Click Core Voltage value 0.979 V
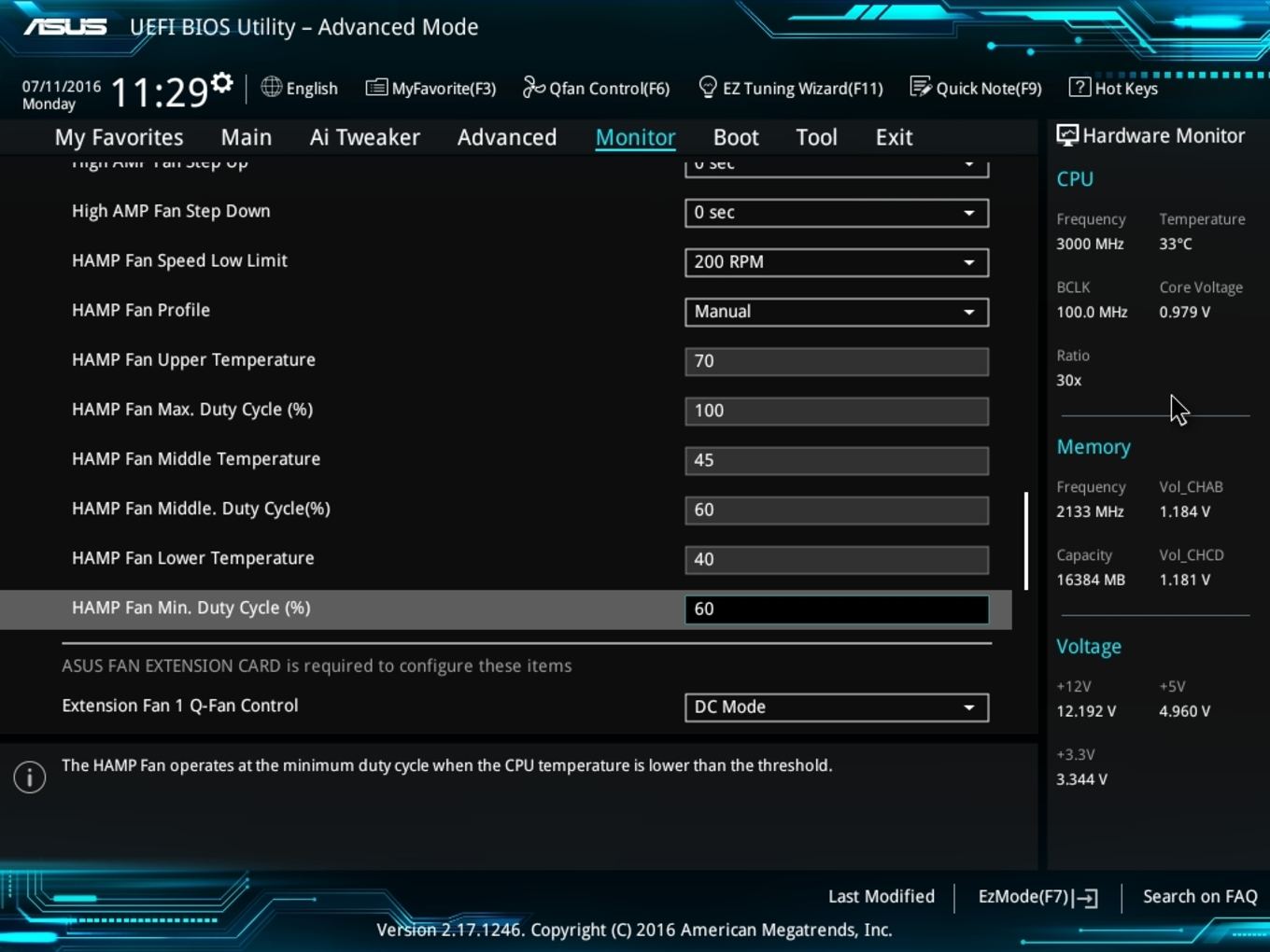This screenshot has height=952, width=1270. pyautogui.click(x=1185, y=312)
